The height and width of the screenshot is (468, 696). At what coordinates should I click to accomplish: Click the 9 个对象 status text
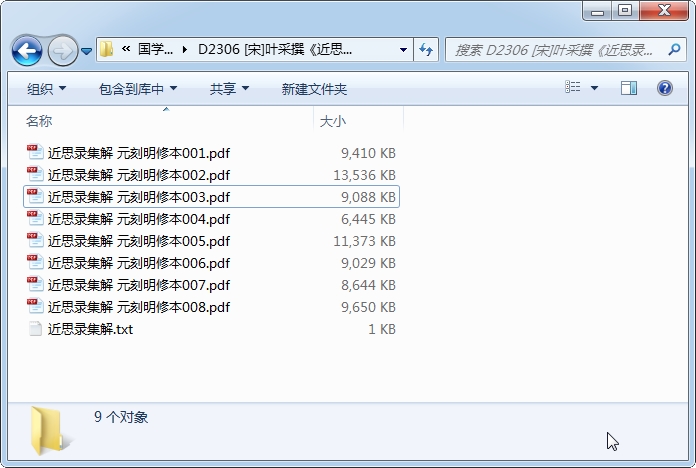(121, 416)
